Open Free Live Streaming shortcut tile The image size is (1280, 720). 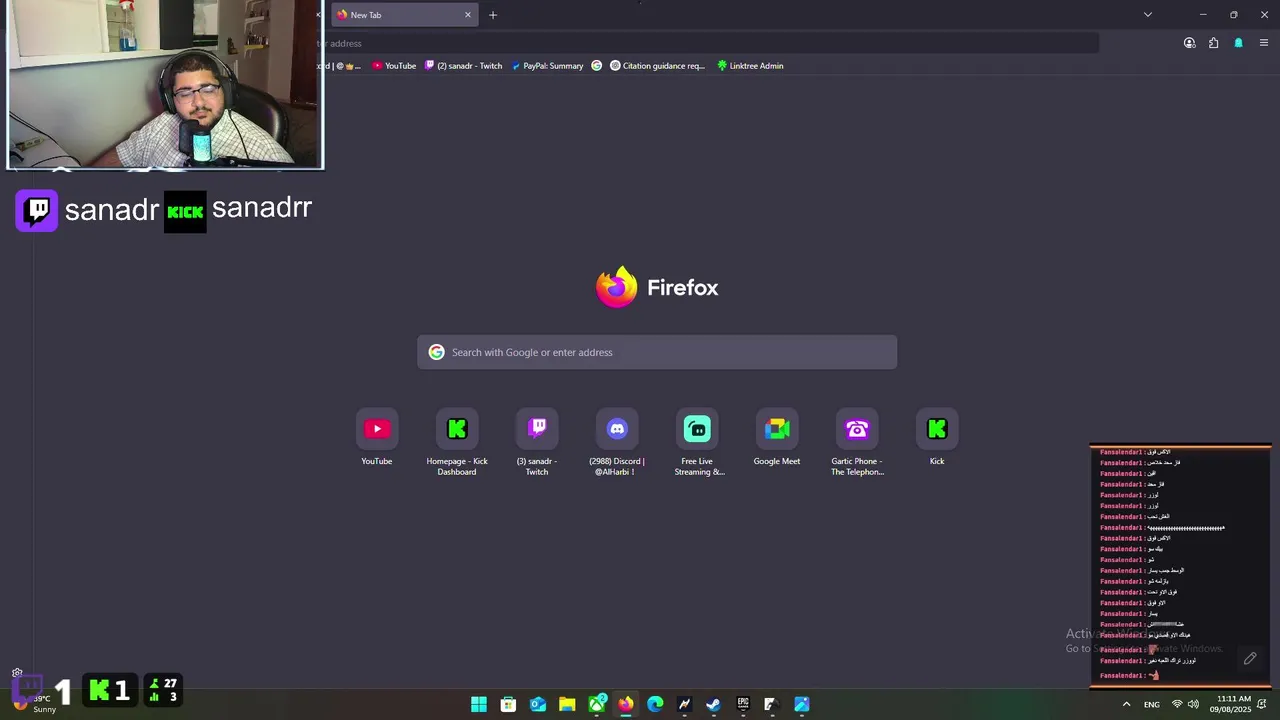(x=697, y=442)
